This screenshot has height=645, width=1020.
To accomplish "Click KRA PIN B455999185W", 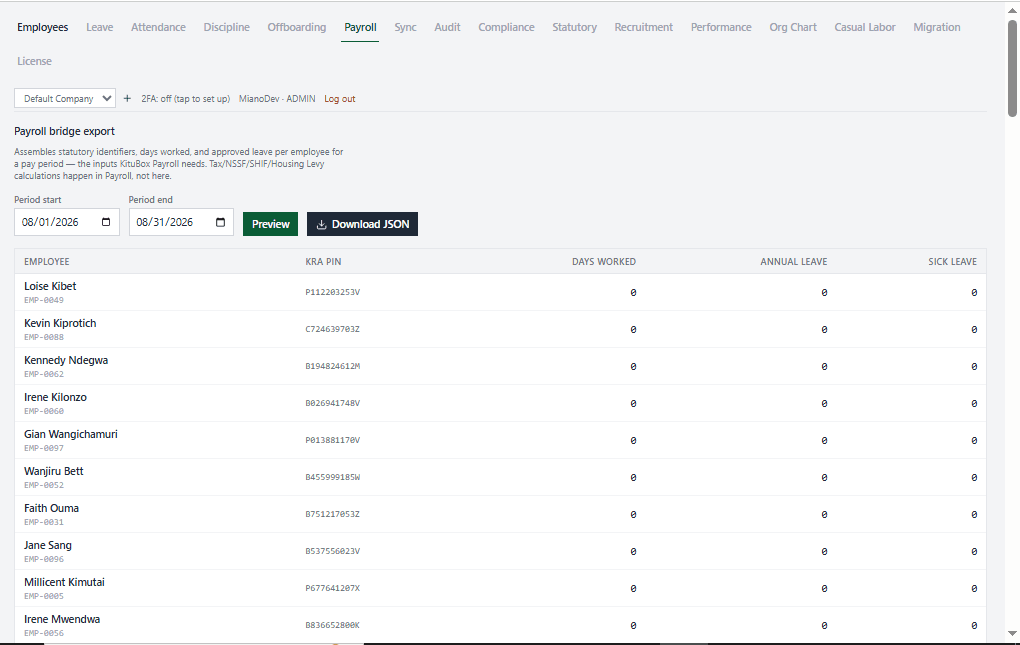I will click(x=332, y=477).
